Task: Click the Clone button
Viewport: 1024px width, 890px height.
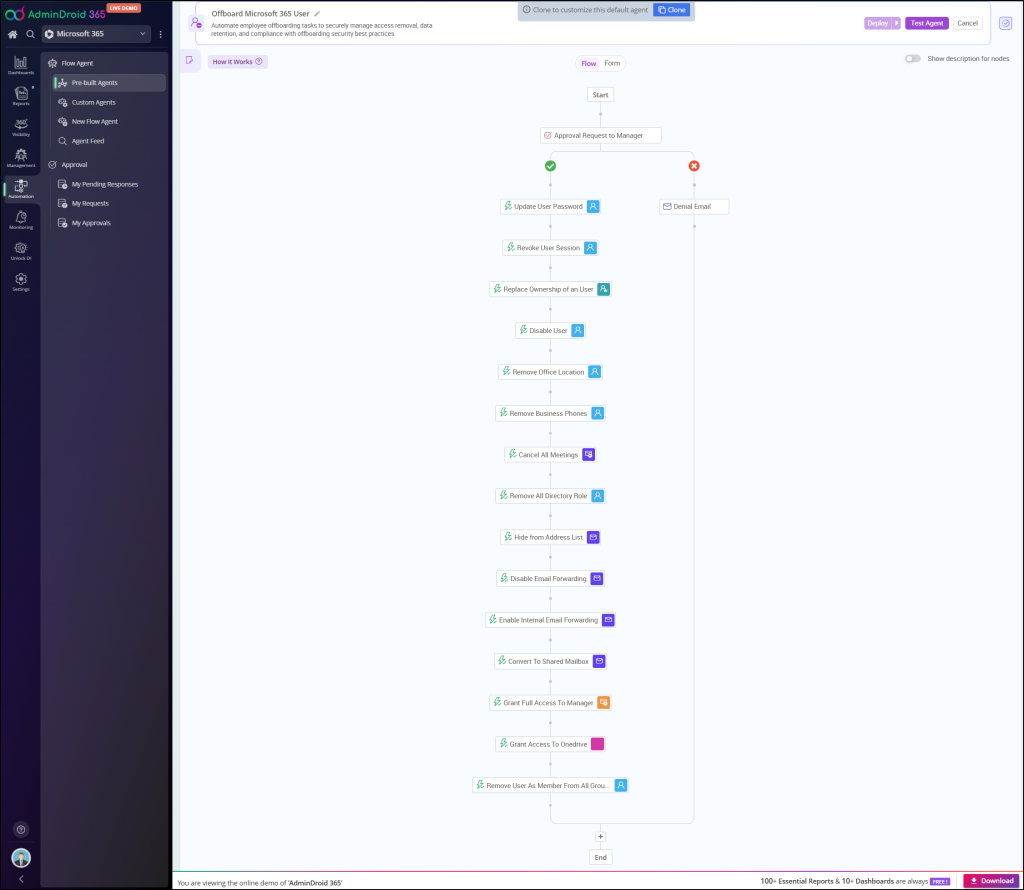Action: pos(671,10)
